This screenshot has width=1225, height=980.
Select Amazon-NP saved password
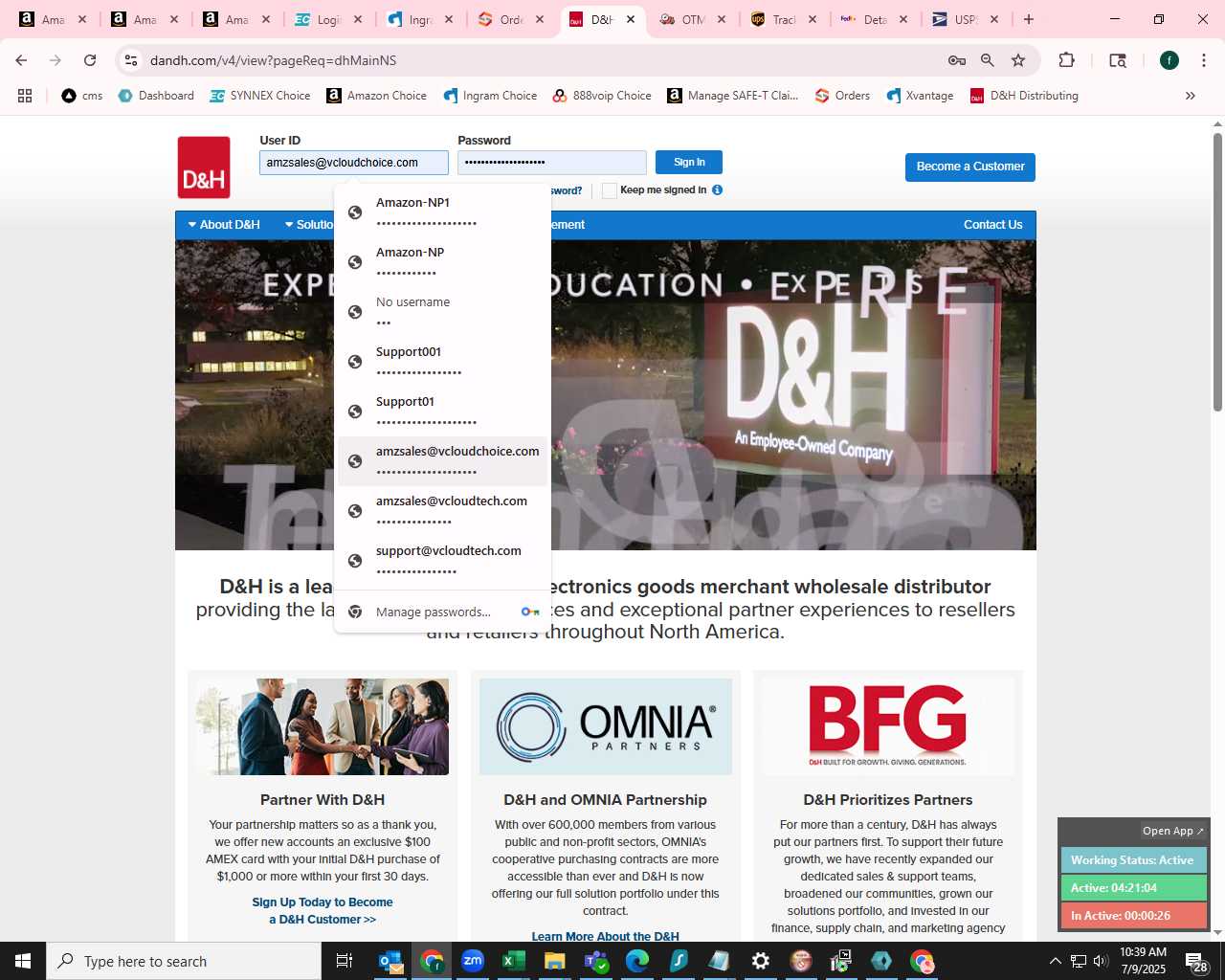click(443, 262)
